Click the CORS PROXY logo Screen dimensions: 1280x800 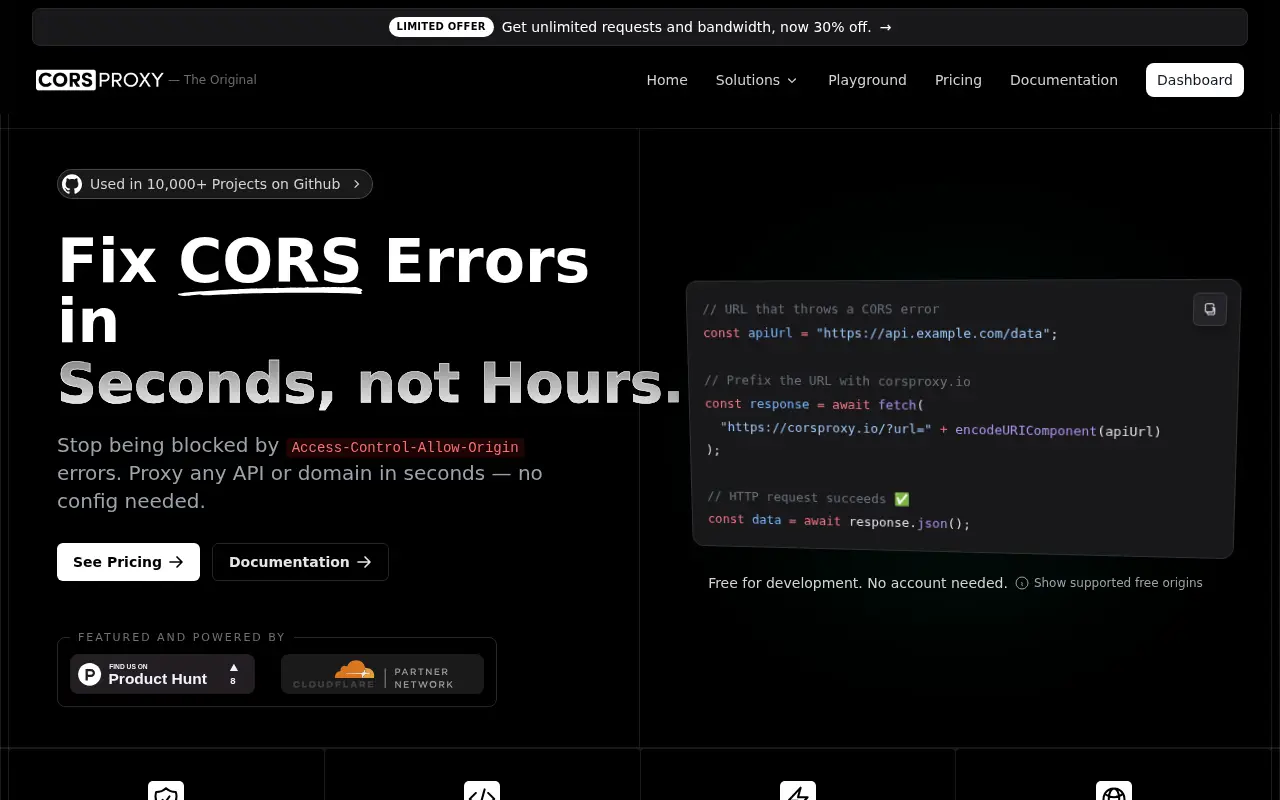[x=100, y=80]
